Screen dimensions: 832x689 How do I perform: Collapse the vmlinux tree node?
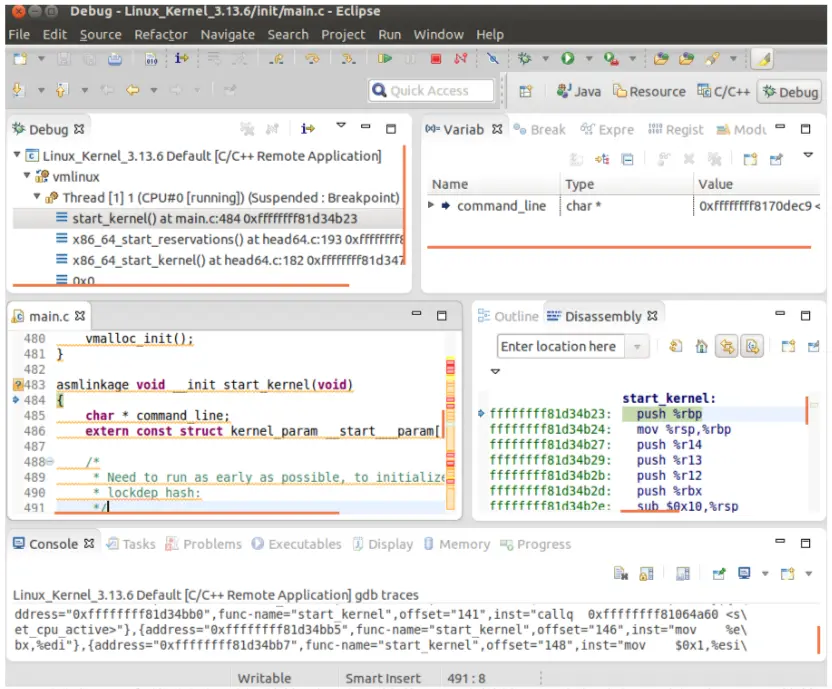27,175
